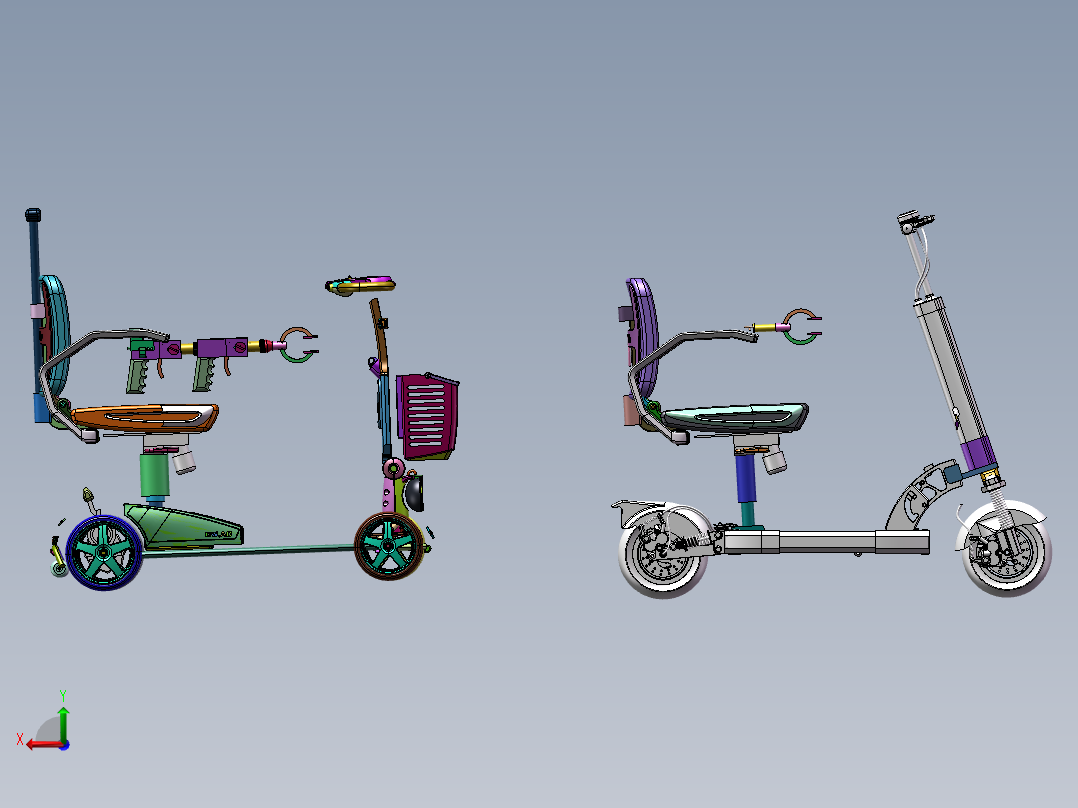Select the purple control box on left armrest

tap(221, 347)
